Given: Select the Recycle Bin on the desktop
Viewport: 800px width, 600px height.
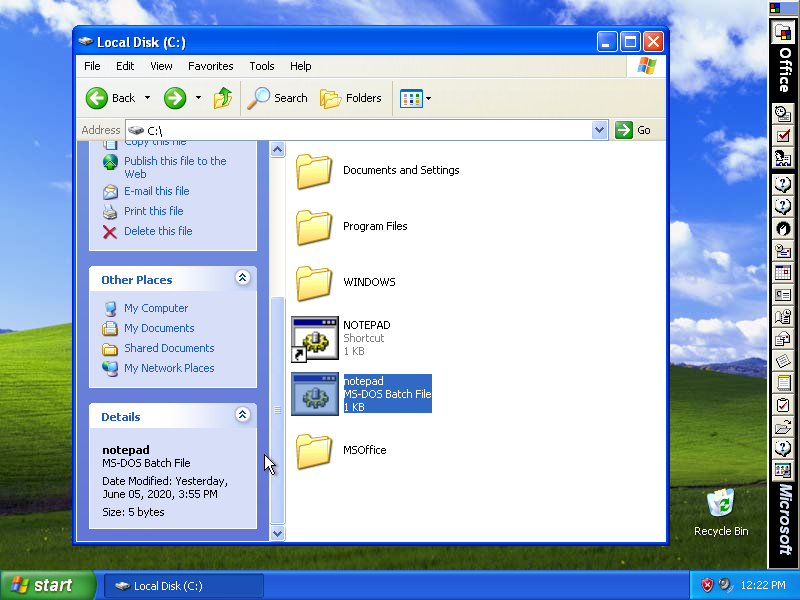Looking at the screenshot, I should tap(721, 512).
